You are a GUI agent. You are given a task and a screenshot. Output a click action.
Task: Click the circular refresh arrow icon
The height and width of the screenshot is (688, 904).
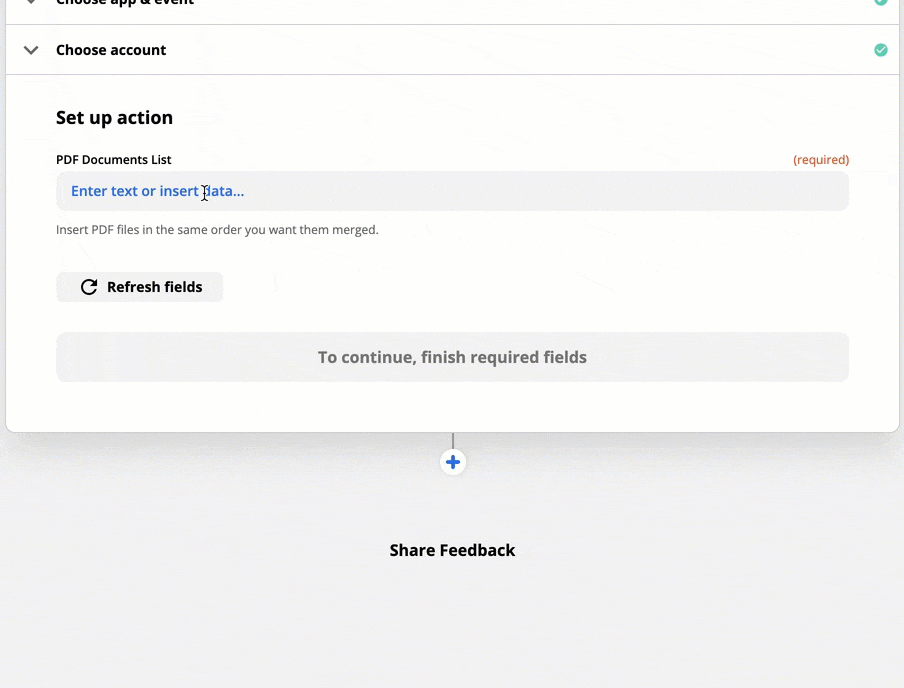89,287
